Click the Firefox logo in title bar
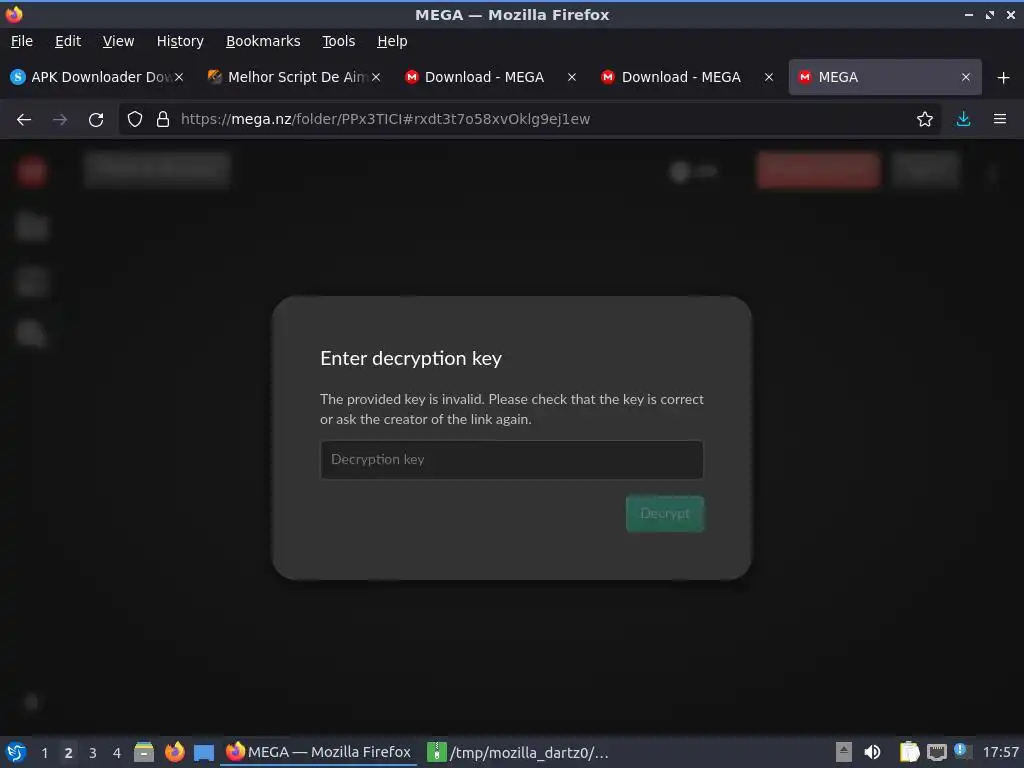The width and height of the screenshot is (1024, 768). 14,14
